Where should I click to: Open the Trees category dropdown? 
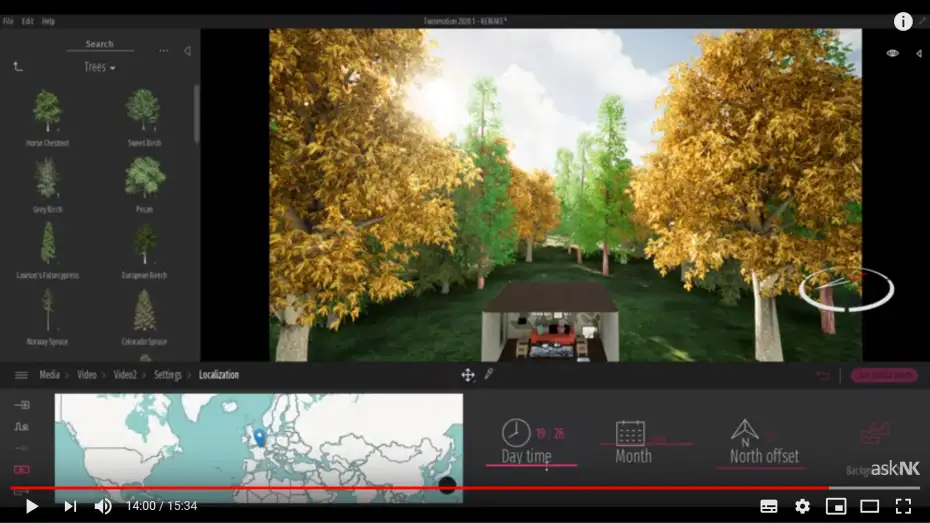pyautogui.click(x=99, y=67)
